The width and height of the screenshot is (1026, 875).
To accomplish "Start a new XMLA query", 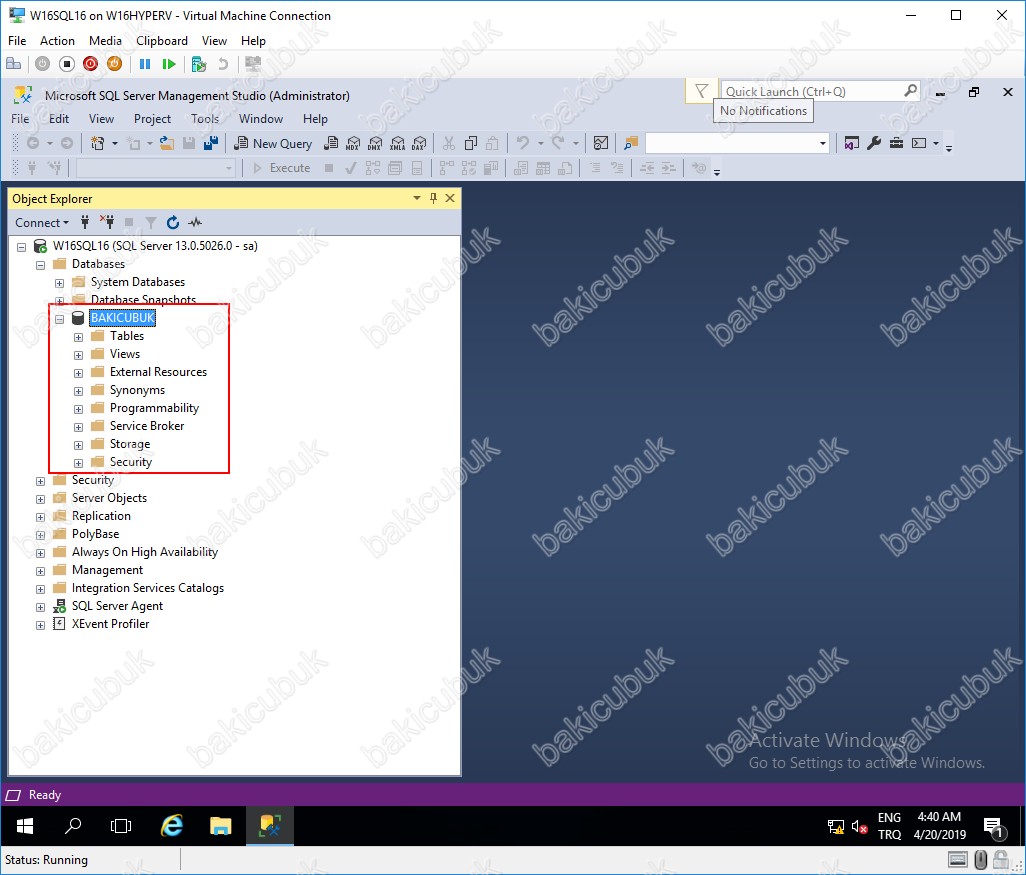I will [398, 143].
